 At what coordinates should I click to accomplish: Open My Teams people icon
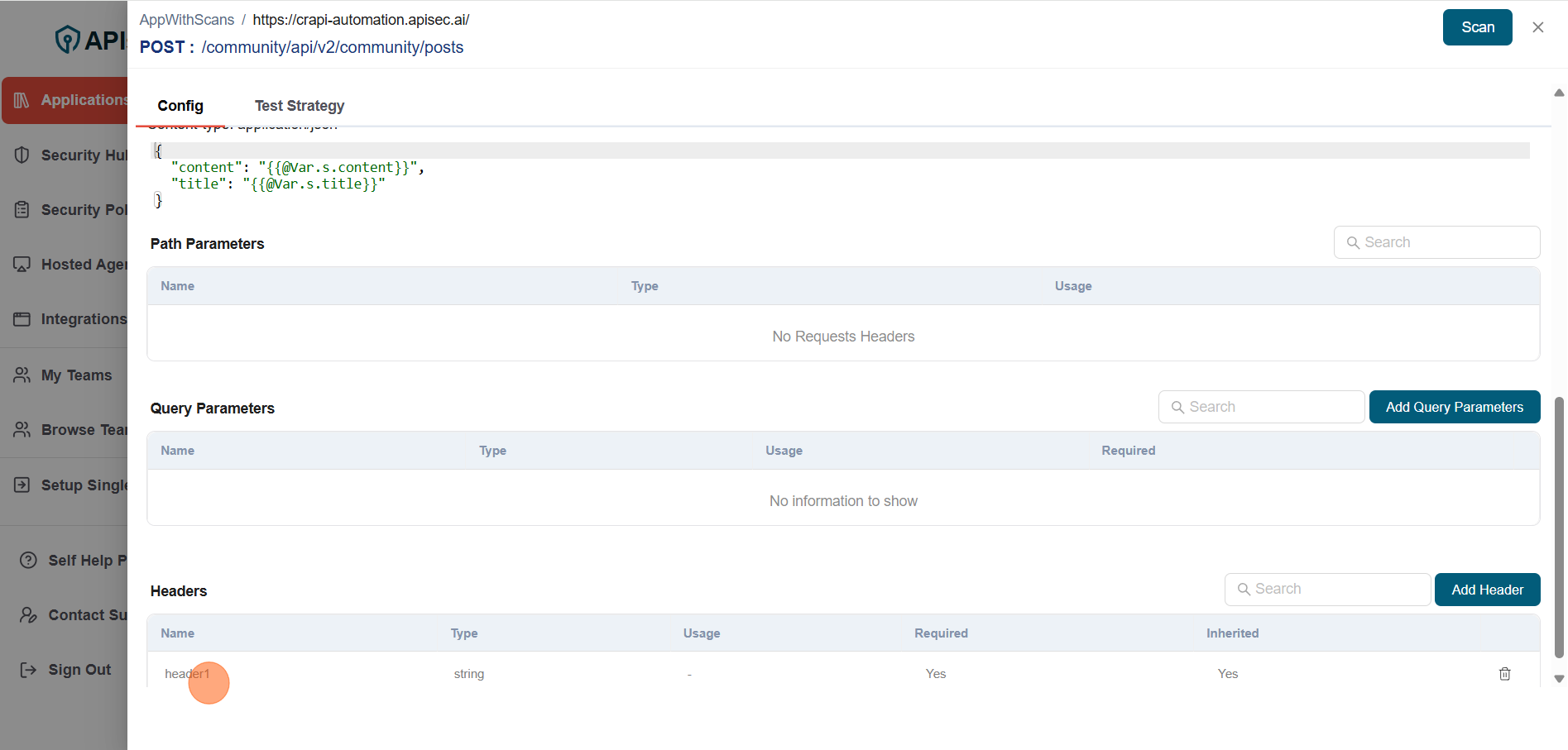[22, 375]
